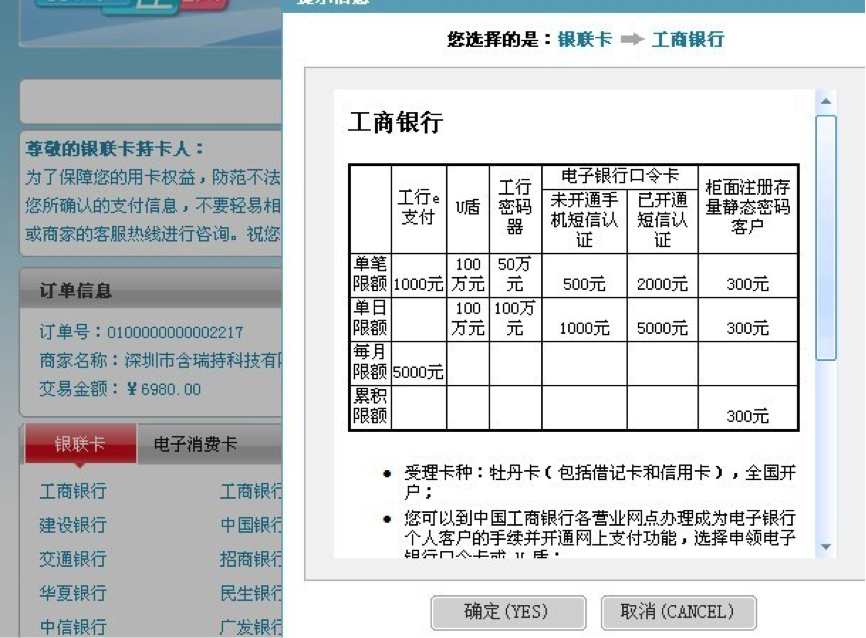Click scrollbar down arrow in bank info panel
Viewport: 866px width, 638px height.
tap(826, 547)
